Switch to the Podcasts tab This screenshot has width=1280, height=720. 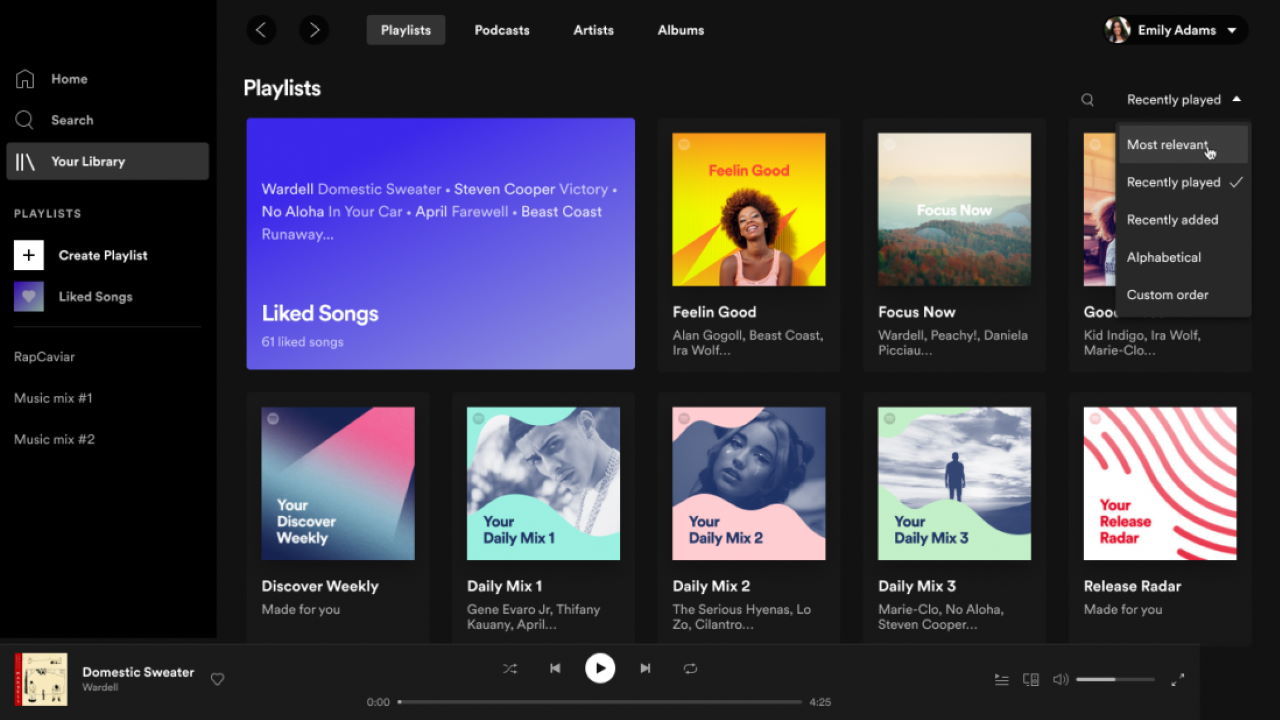click(x=502, y=30)
